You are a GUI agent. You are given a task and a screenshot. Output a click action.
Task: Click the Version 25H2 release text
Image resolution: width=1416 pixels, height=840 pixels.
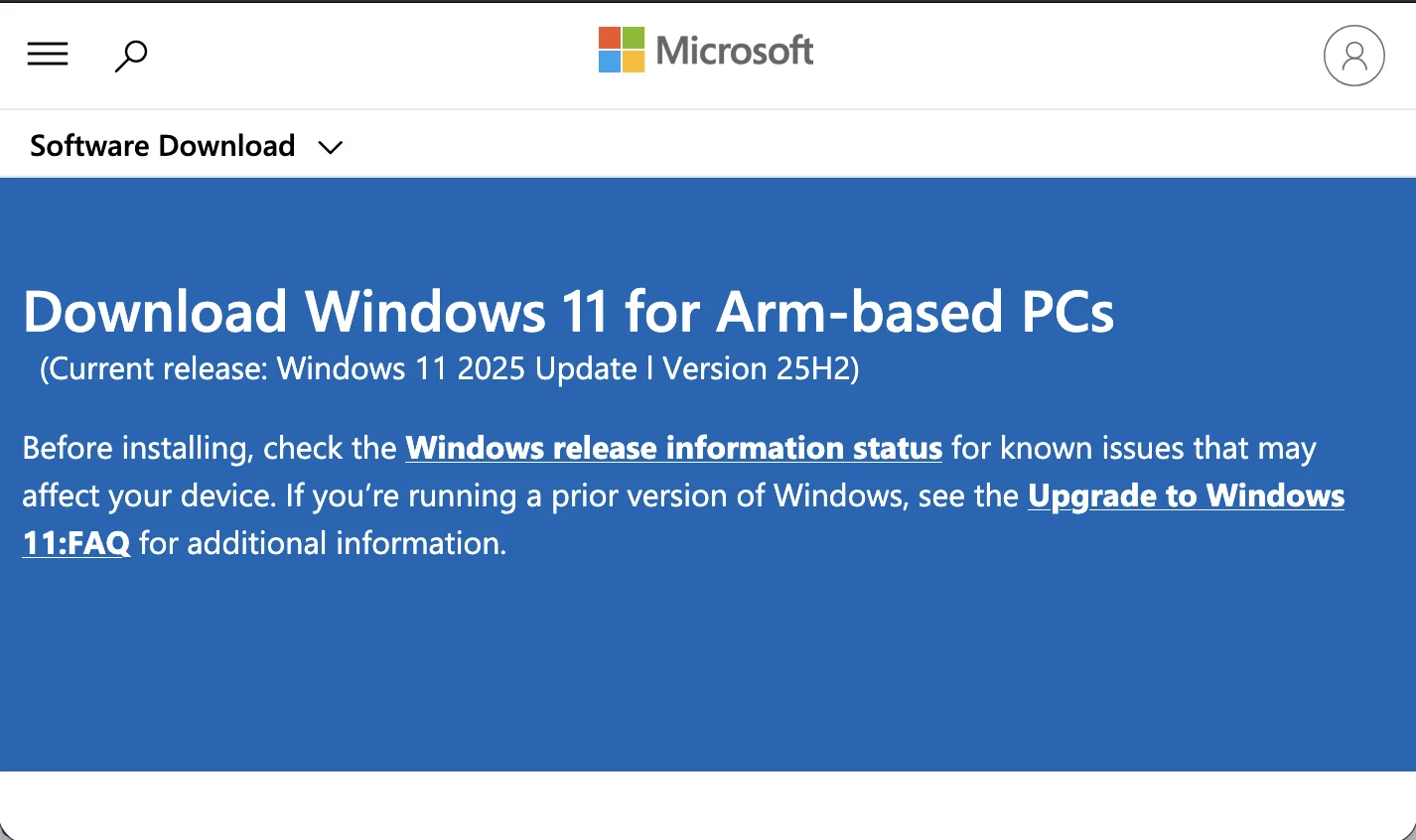pyautogui.click(x=448, y=368)
